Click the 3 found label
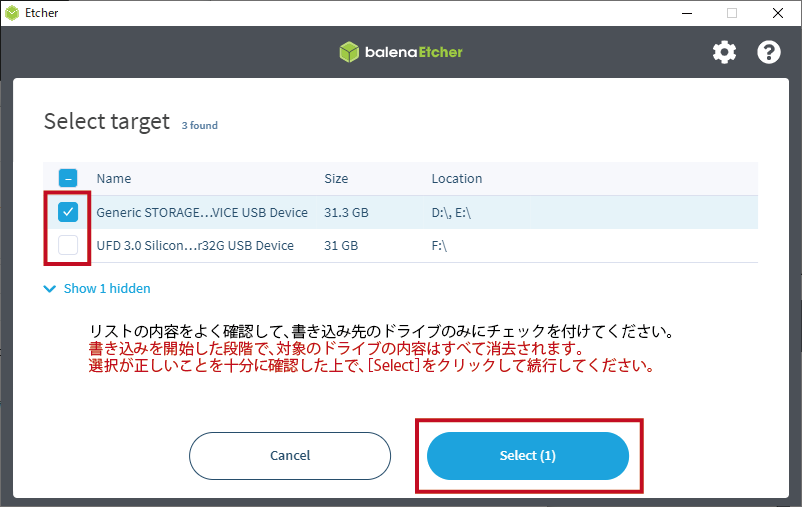The image size is (803, 508). click(x=200, y=125)
